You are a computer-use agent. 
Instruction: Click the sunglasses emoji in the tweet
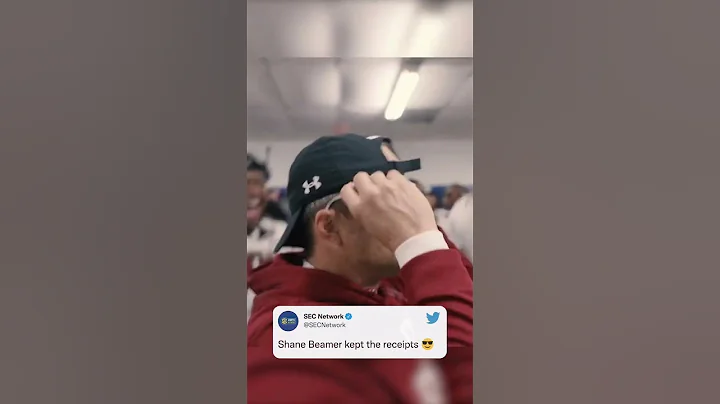428,344
